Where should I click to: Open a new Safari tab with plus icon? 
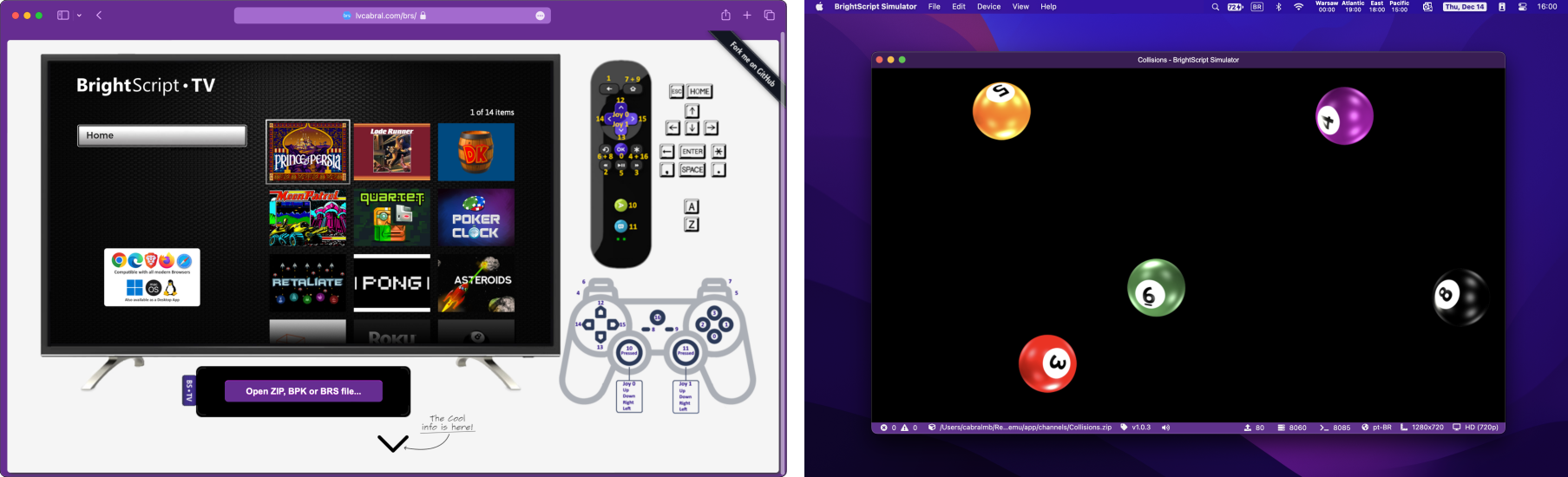747,15
